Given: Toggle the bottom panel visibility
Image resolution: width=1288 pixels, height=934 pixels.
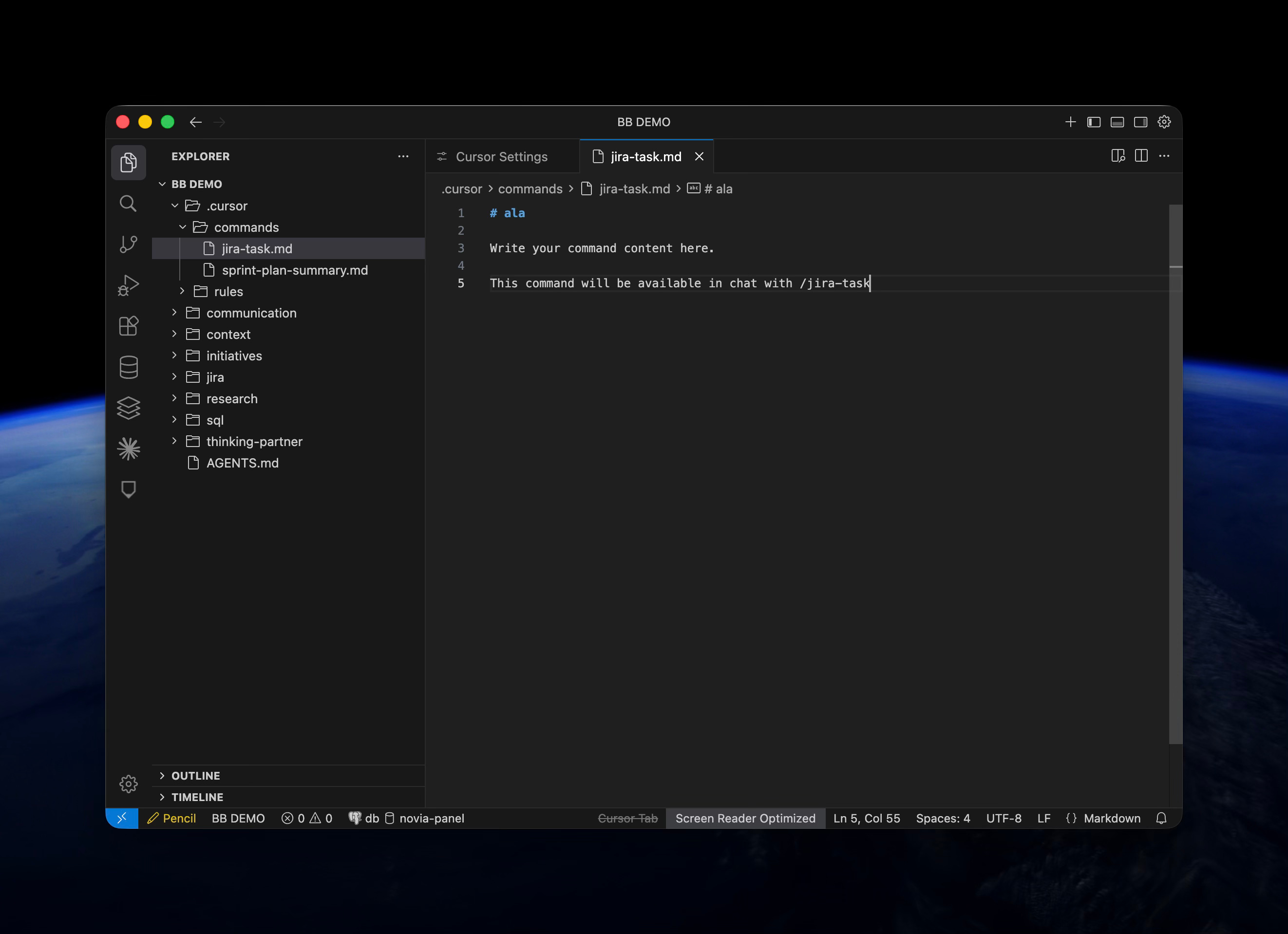Looking at the screenshot, I should tap(1117, 122).
